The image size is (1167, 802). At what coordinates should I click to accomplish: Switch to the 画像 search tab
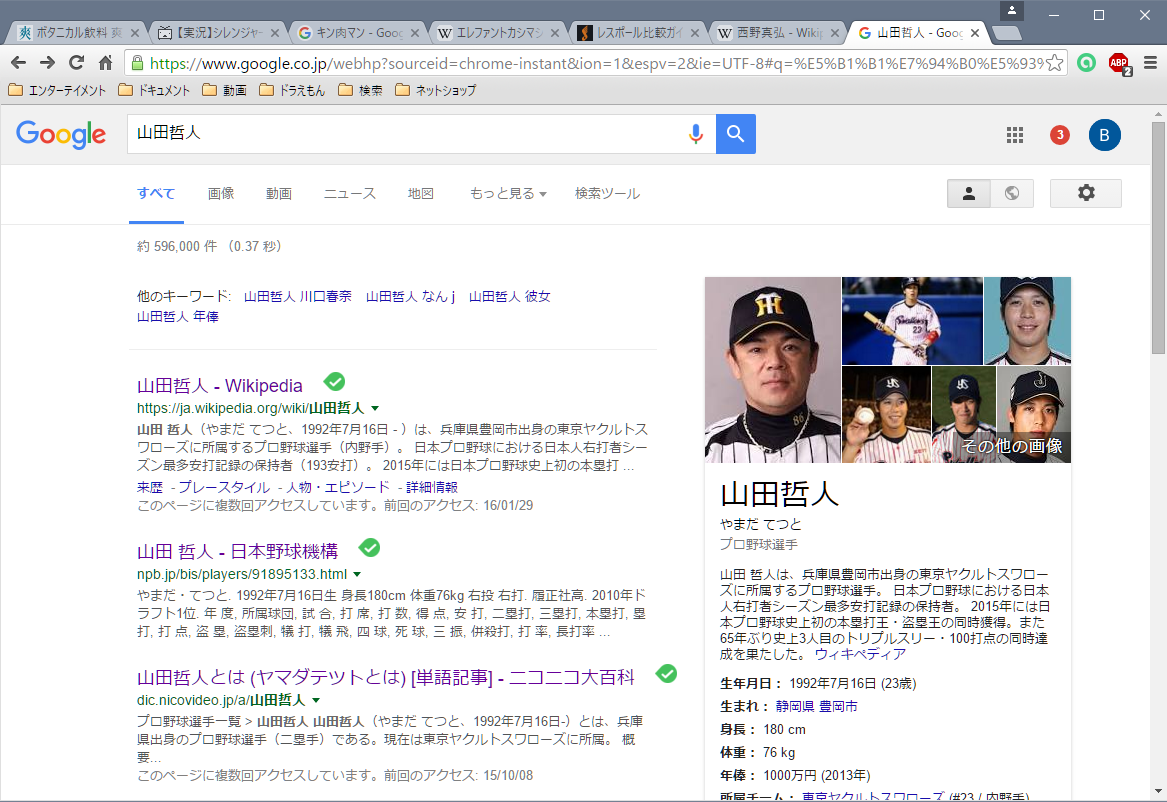click(x=220, y=193)
